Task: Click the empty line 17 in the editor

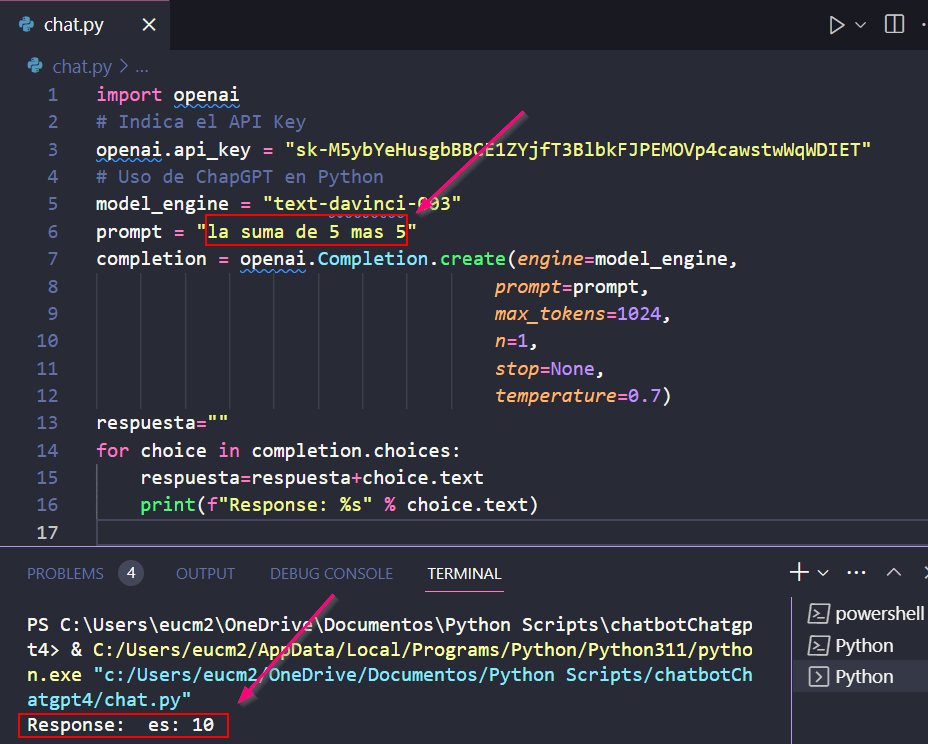Action: (x=512, y=533)
